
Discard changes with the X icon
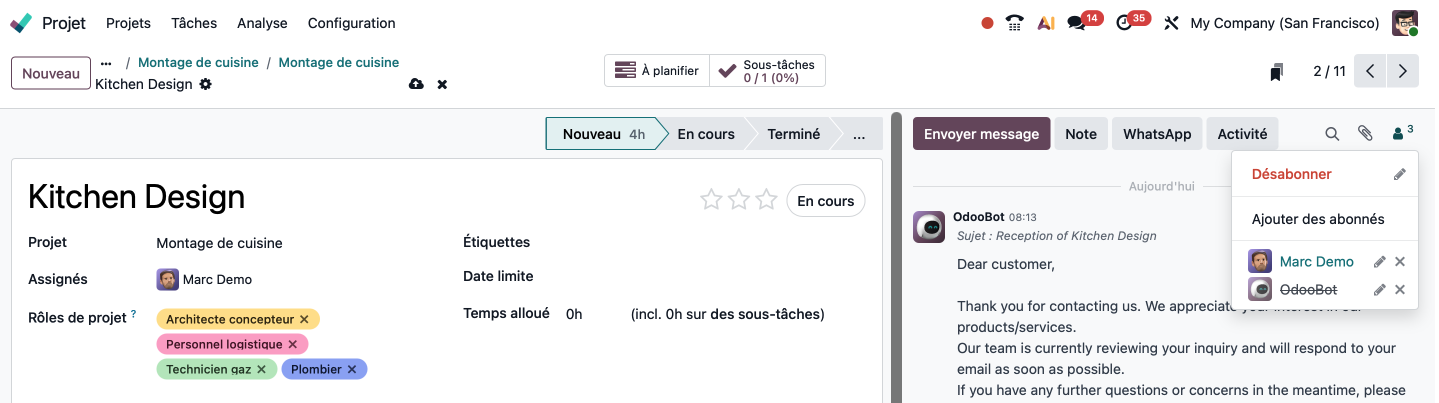tap(442, 84)
